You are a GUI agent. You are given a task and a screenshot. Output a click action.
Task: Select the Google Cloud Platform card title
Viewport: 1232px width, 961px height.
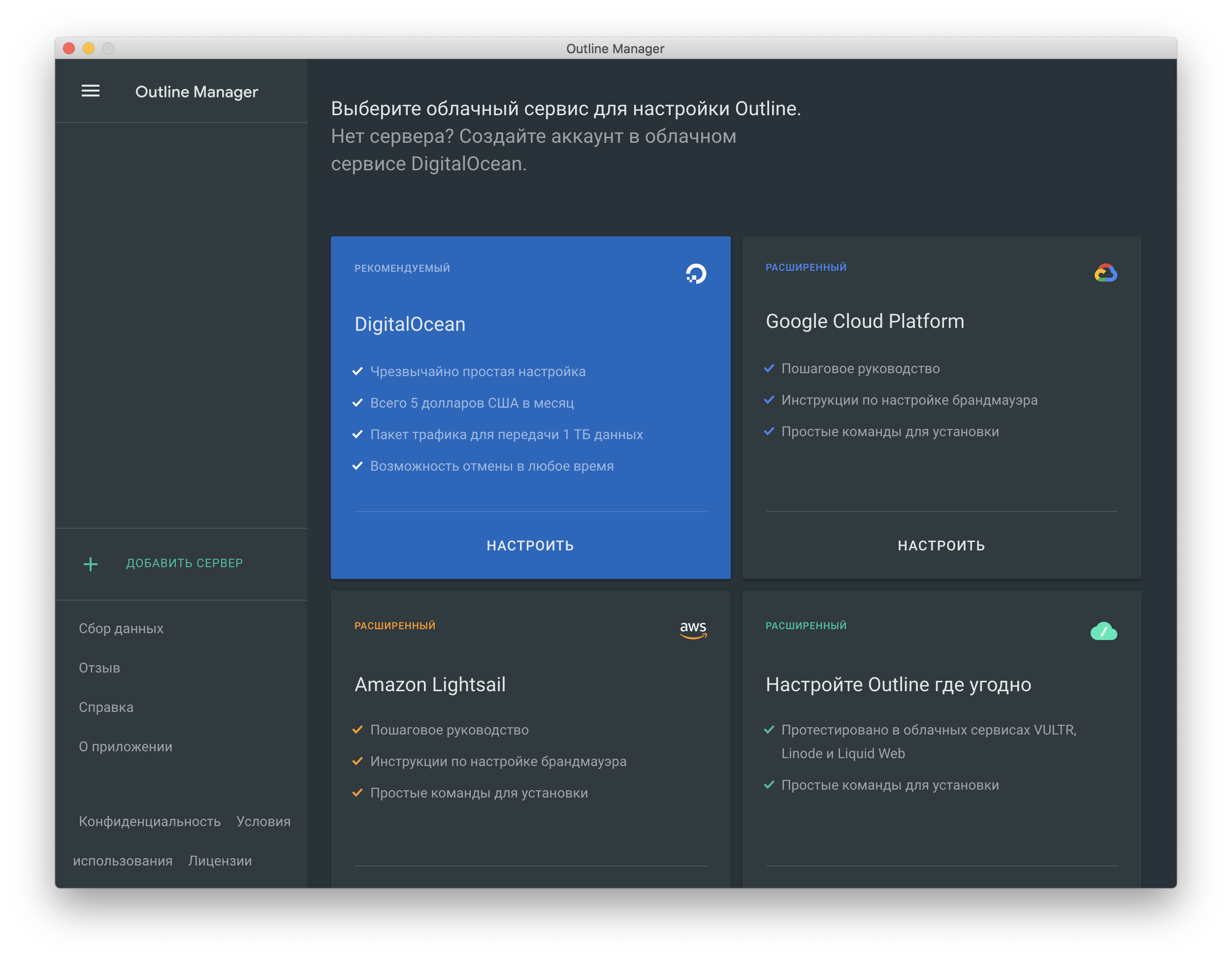pos(865,321)
